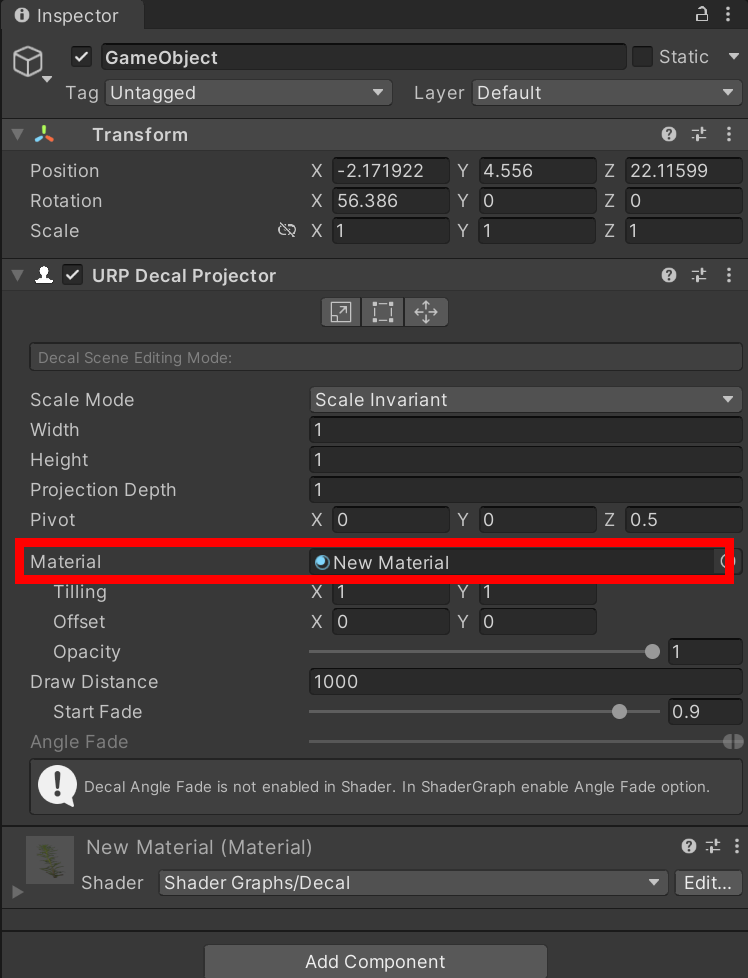
Task: Adjust the Opacity slider handle
Action: coord(652,652)
